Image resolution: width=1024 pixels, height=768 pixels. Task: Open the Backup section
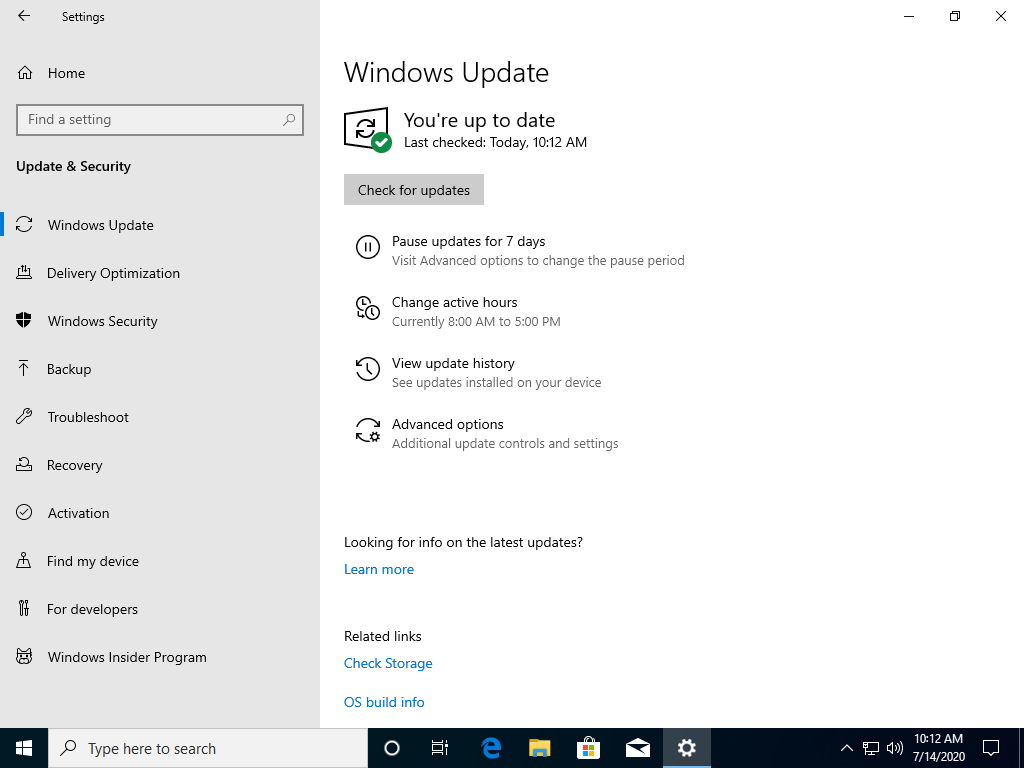coord(160,369)
